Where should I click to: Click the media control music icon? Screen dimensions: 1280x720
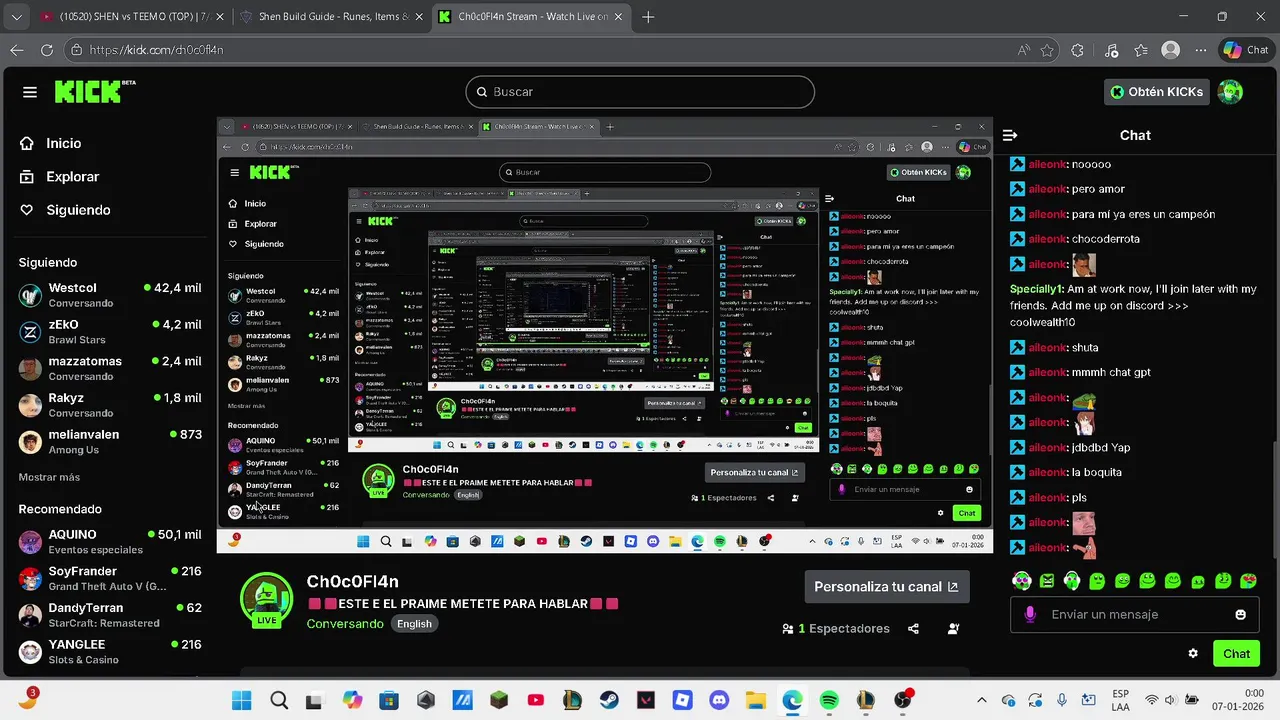pos(1111,50)
